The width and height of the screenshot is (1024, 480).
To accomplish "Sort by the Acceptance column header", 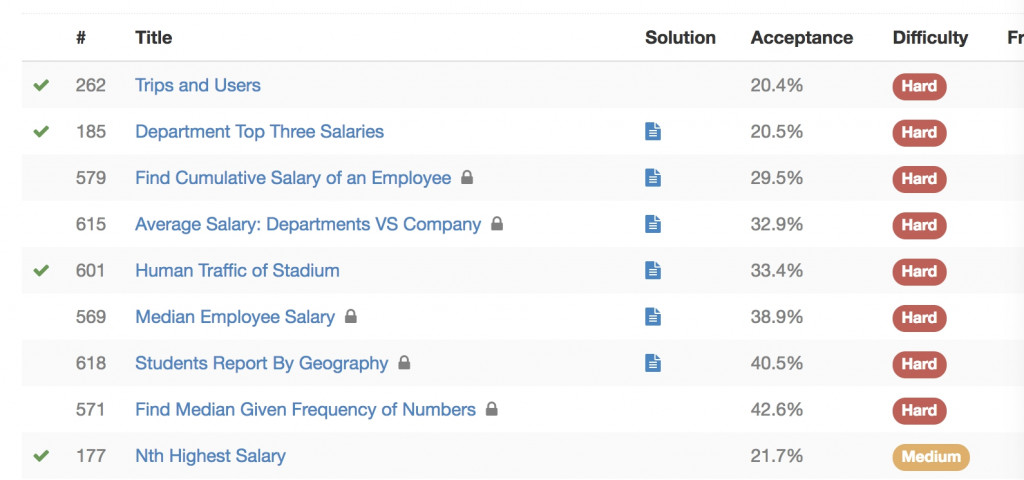I will click(x=801, y=38).
